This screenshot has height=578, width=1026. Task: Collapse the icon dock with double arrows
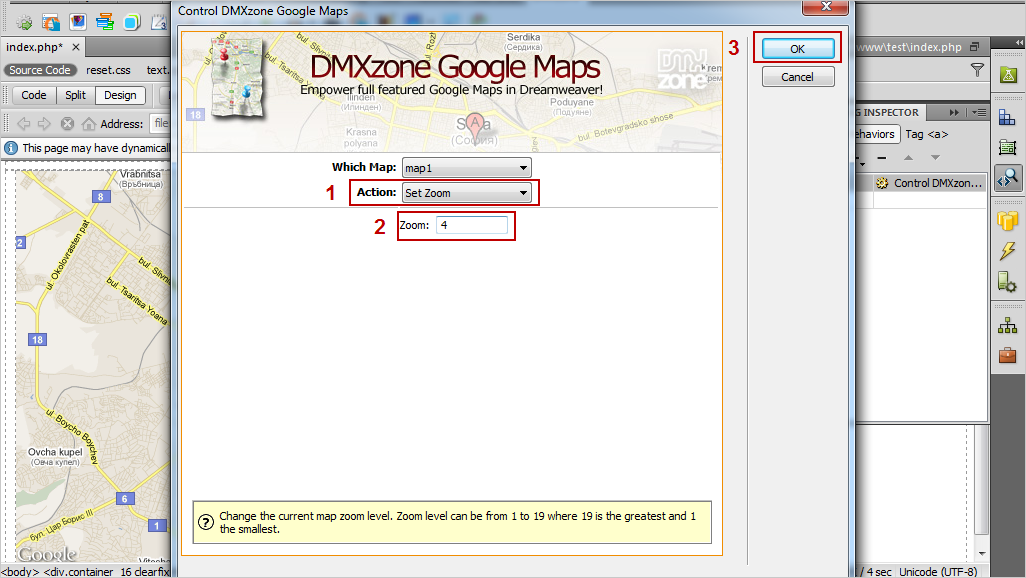coord(1019,42)
